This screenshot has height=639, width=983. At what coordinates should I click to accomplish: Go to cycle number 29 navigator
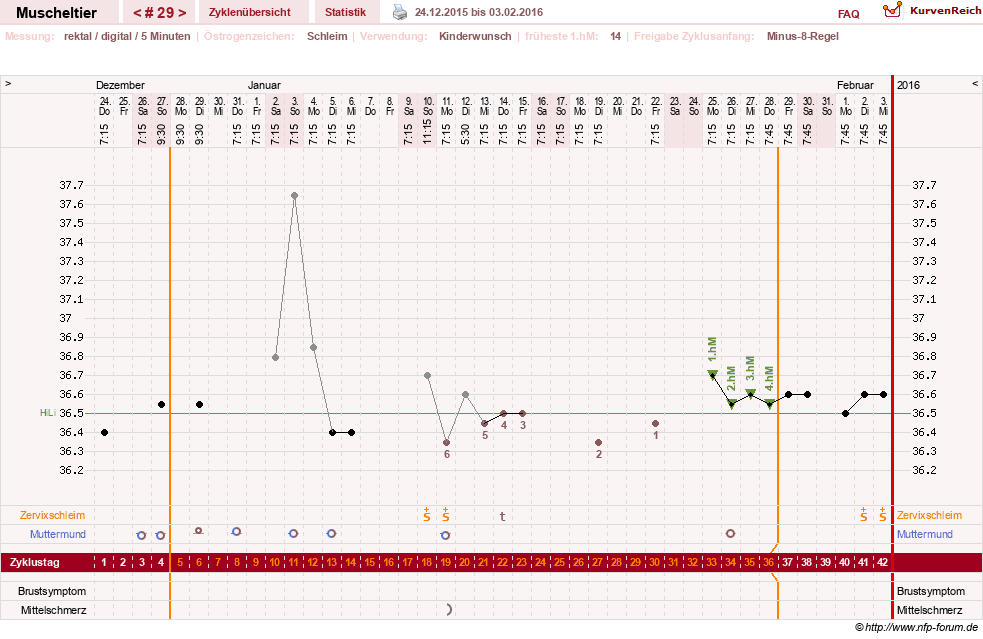point(160,13)
